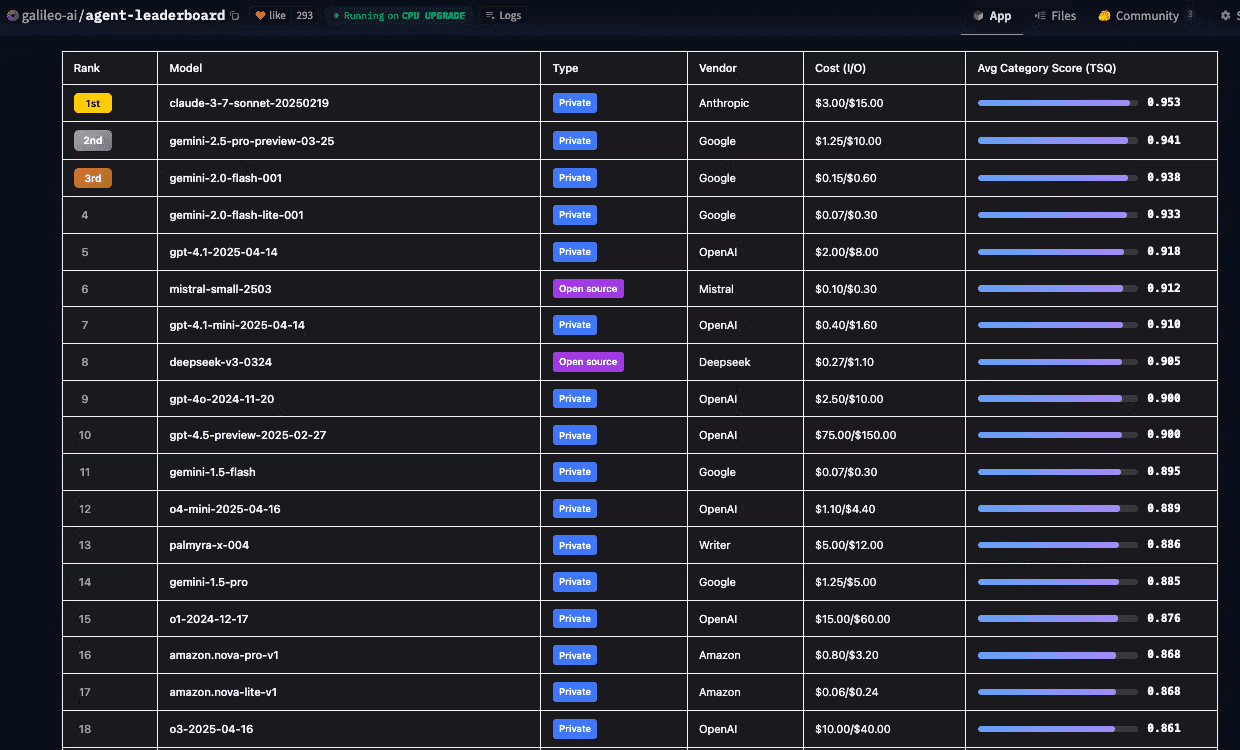Viewport: 1240px width, 750px height.
Task: Click the 2nd rank silver badge
Action: coord(93,141)
